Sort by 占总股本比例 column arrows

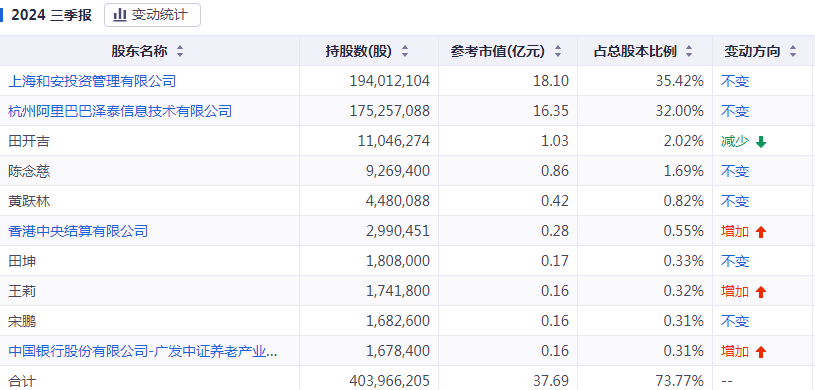689,51
